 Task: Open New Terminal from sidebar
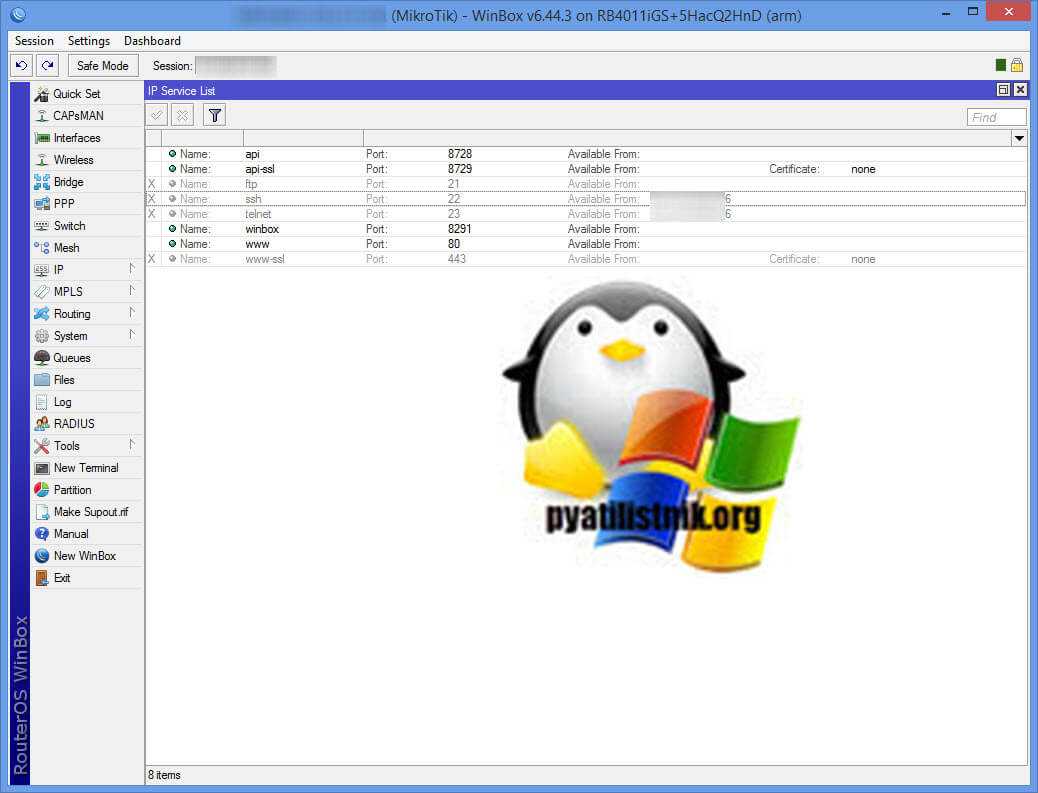coord(87,468)
